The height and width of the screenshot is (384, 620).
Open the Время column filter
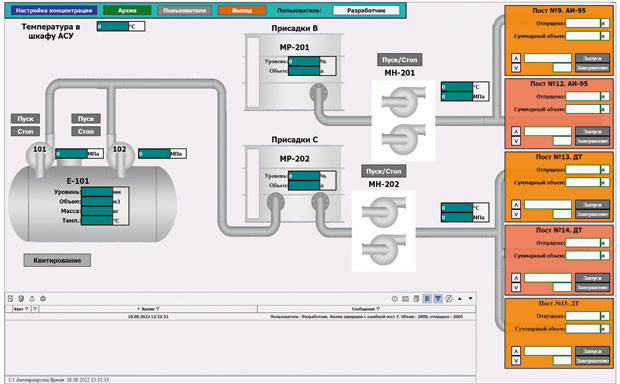click(157, 309)
